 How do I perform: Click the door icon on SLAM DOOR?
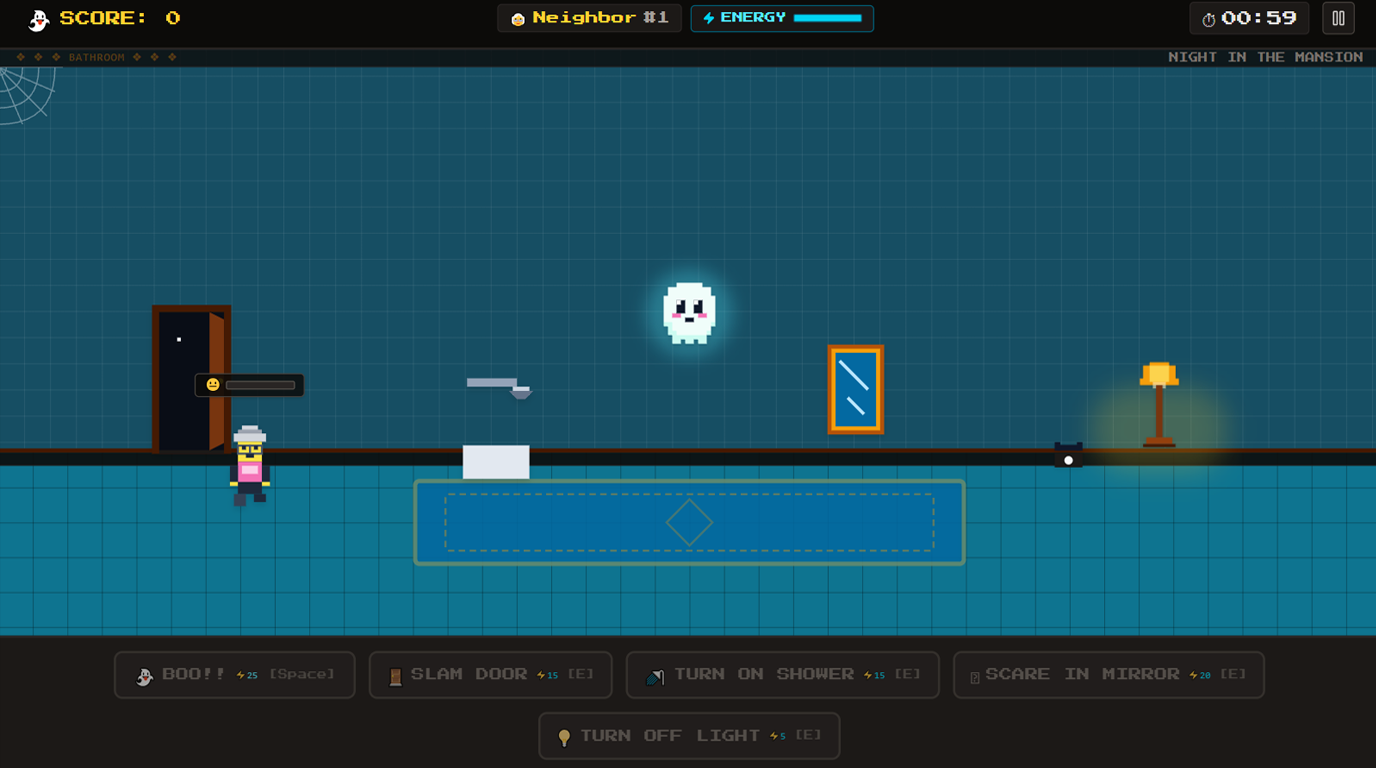coord(395,677)
